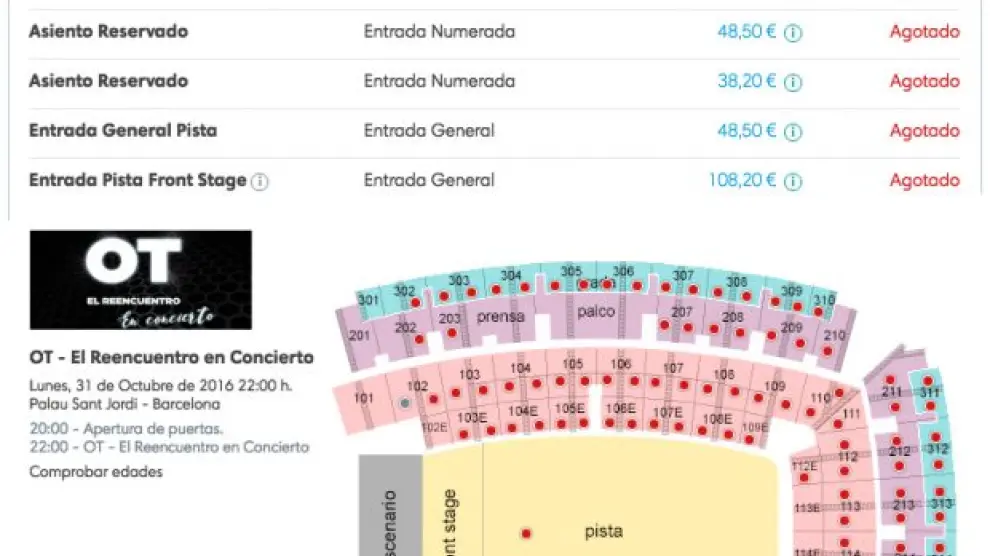This screenshot has height=556, width=990.
Task: Click info icon next to 108,20 € price
Action: pyautogui.click(x=793, y=182)
